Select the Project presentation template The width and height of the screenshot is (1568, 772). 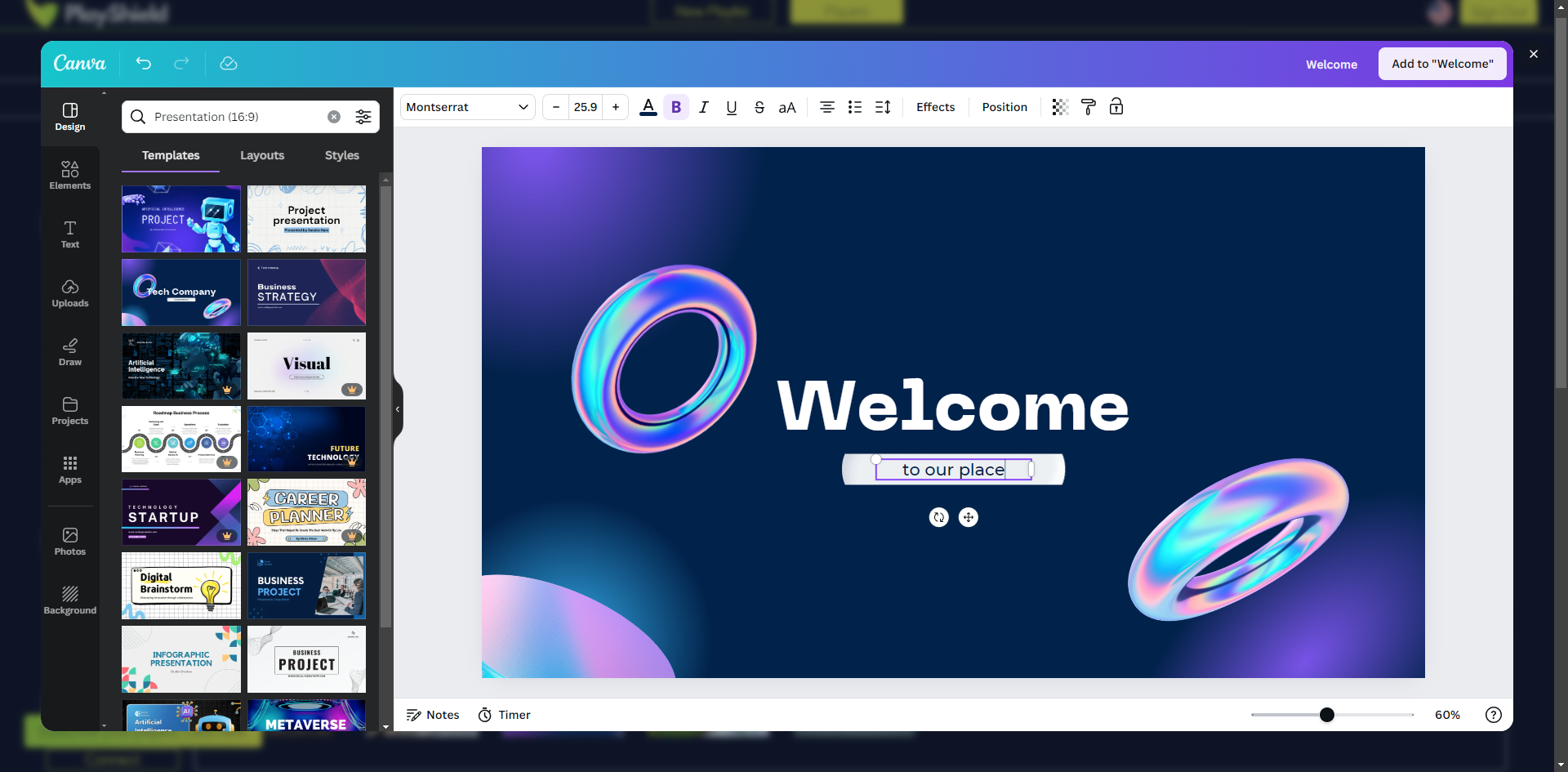[x=307, y=219]
